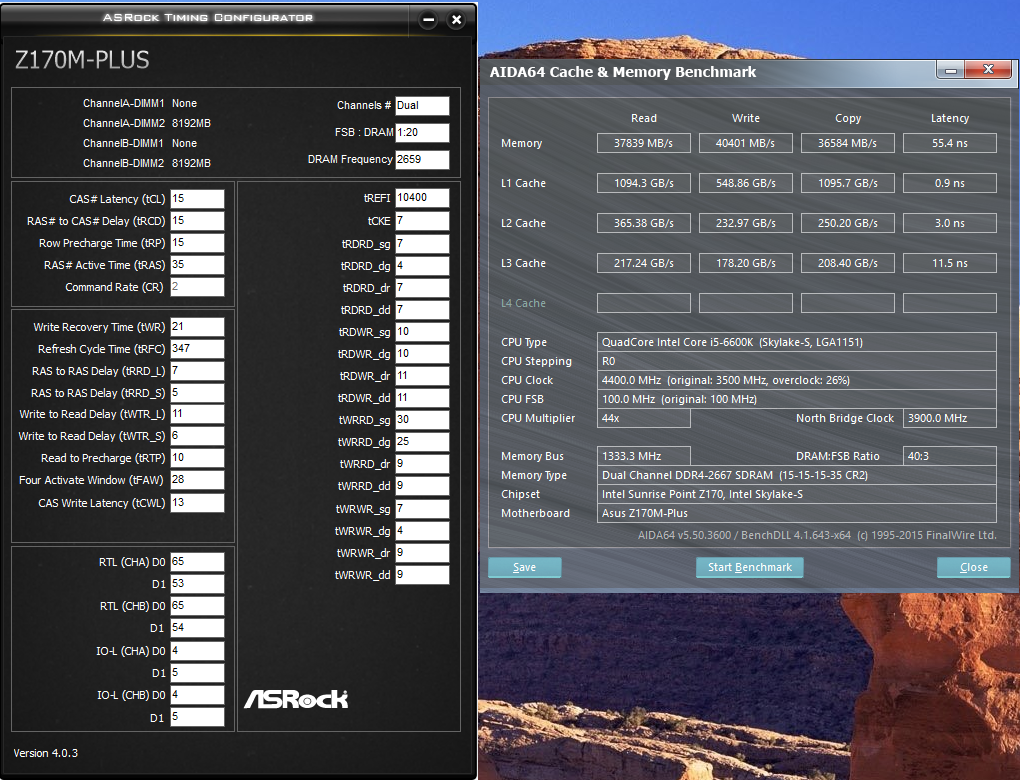The width and height of the screenshot is (1020, 780).
Task: Select the tWTR_S value field
Action: 197,436
